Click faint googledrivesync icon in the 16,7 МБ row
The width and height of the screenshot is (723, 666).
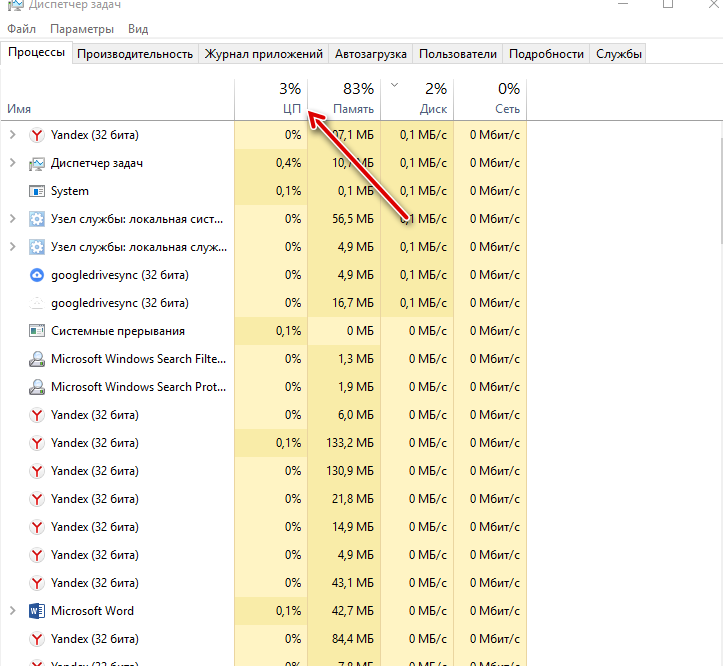[x=37, y=303]
